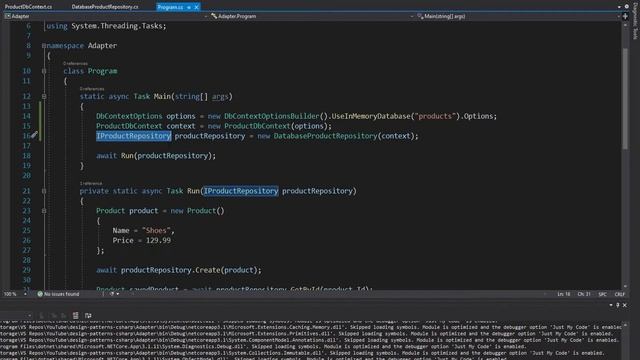Viewport: 640px width, 360px height.
Task: Open the Output window options dropdown arrow
Action: (611, 305)
